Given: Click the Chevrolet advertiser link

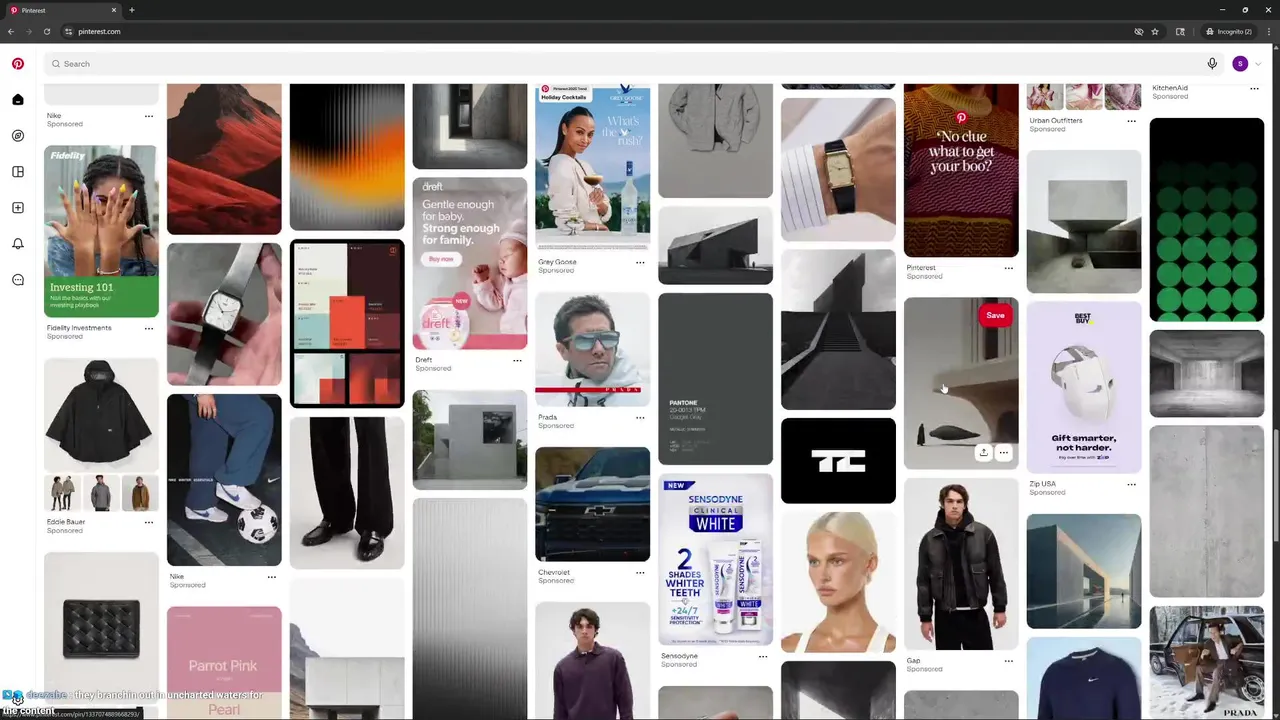Looking at the screenshot, I should [x=554, y=573].
